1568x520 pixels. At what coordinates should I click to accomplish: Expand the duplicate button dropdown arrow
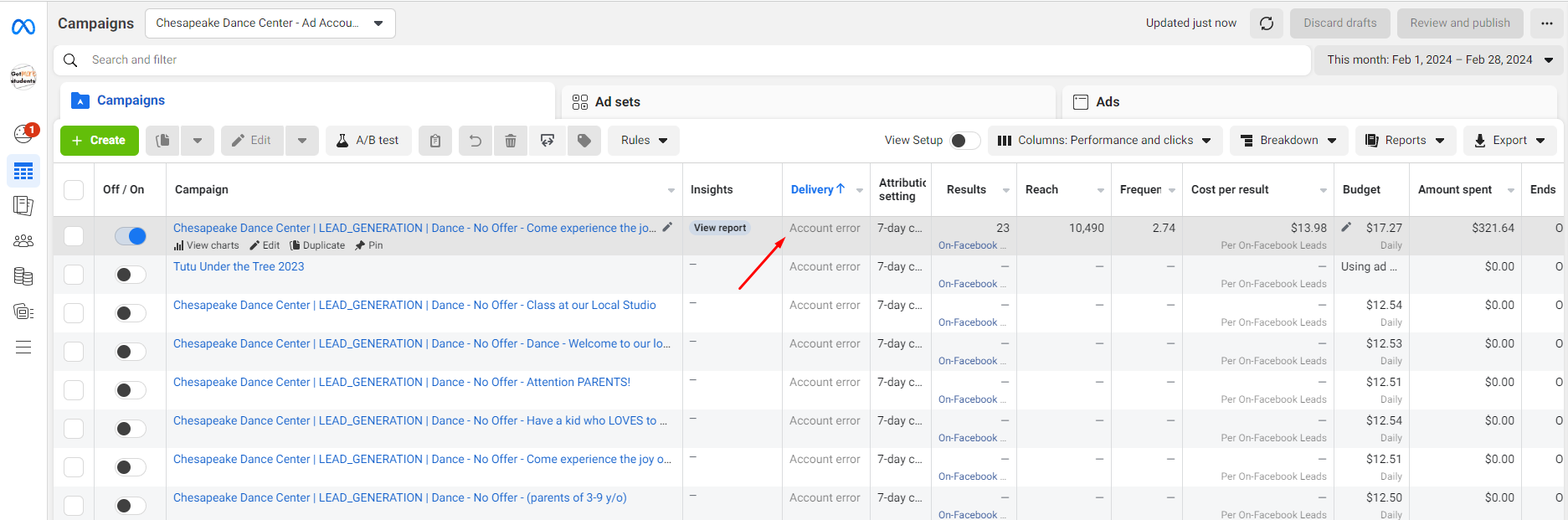pos(198,141)
